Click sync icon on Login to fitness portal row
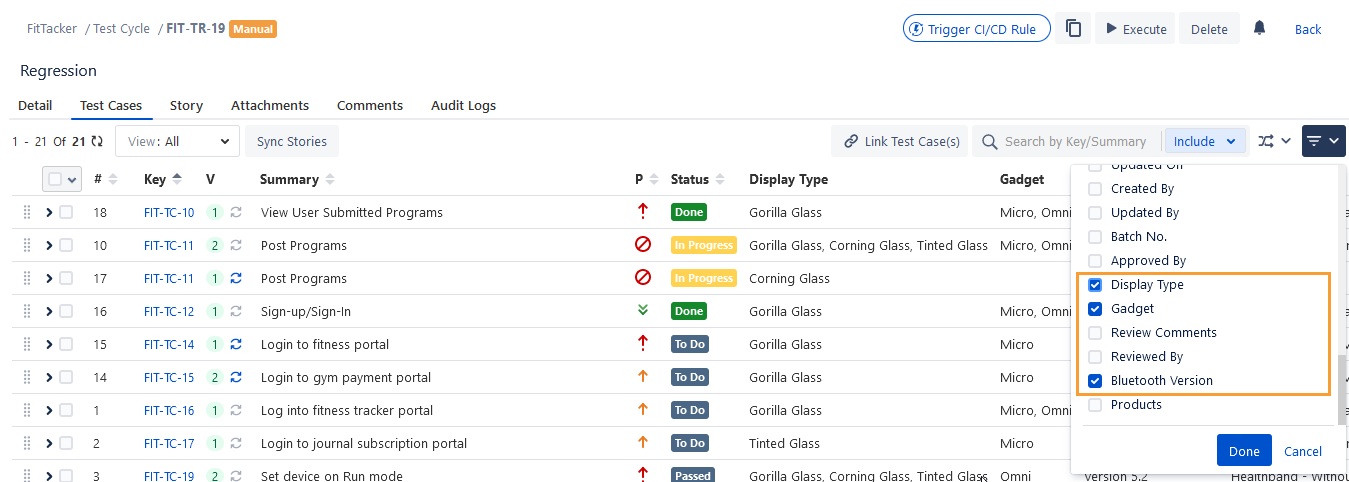The height and width of the screenshot is (482, 1349). [236, 344]
